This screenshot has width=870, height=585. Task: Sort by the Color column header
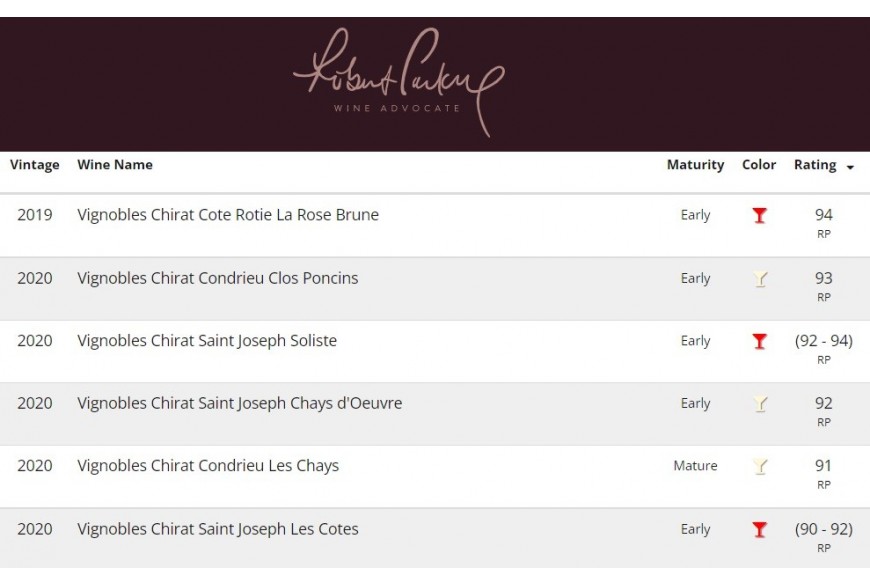tap(759, 165)
